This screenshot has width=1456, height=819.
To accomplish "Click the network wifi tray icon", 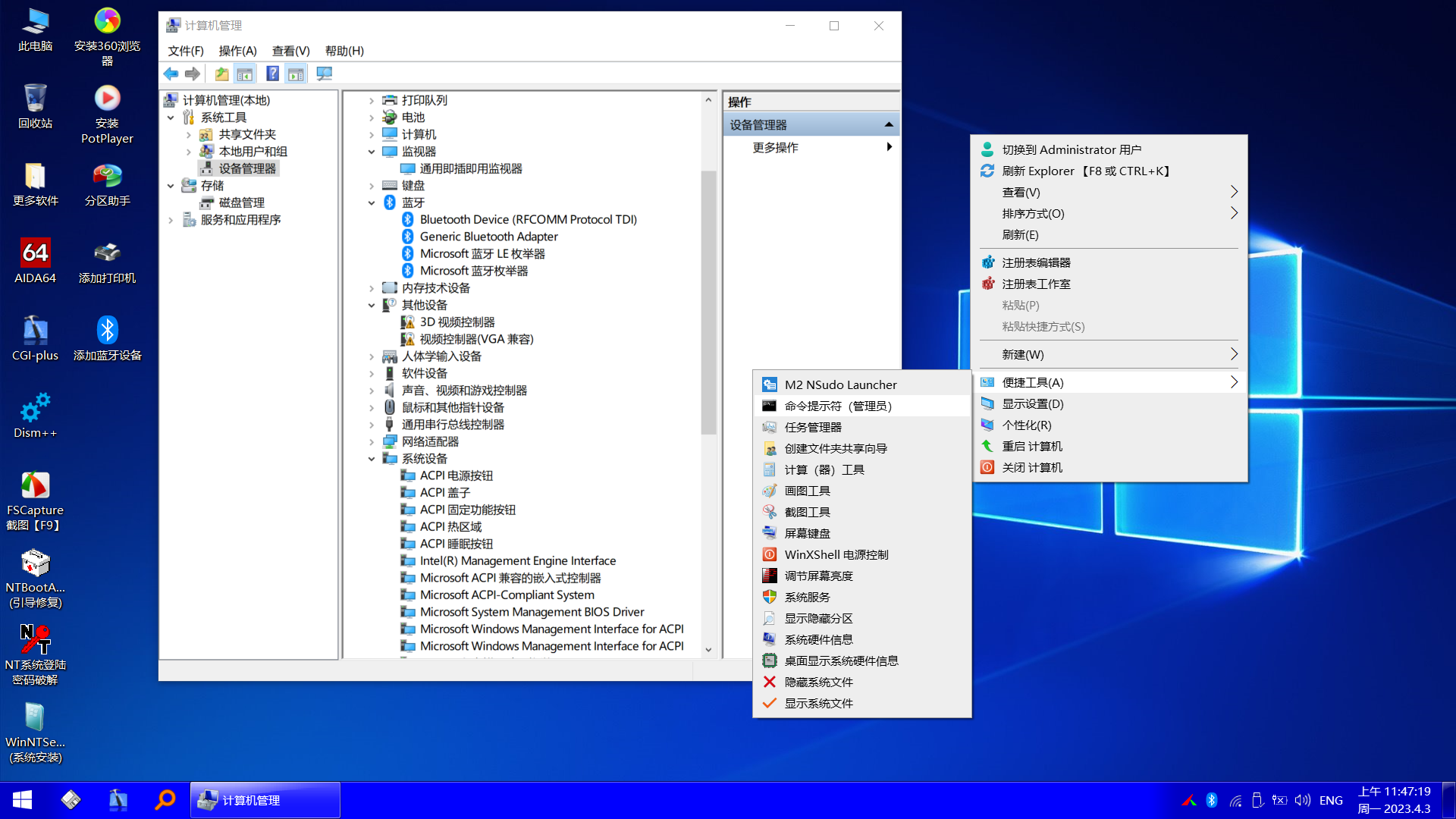I will pos(1235,800).
